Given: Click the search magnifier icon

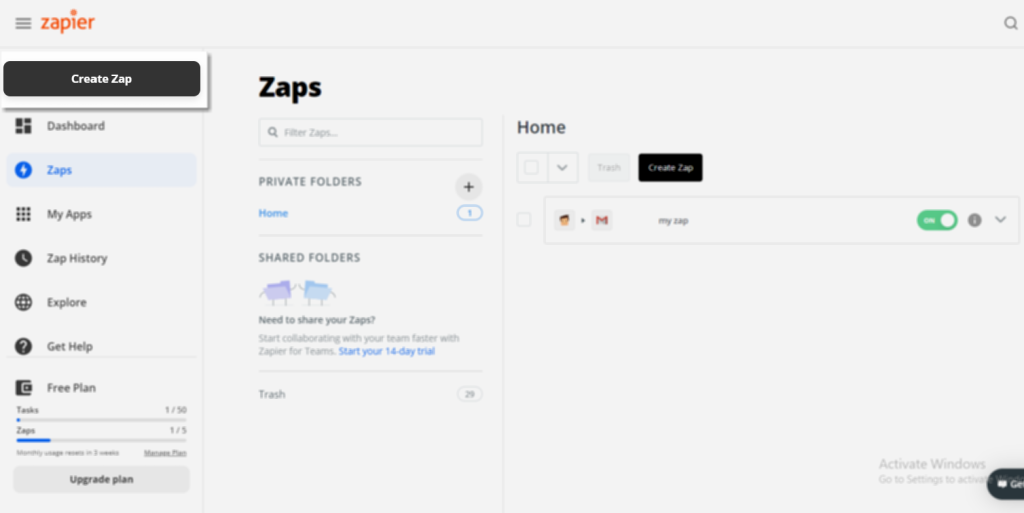Looking at the screenshot, I should [1010, 24].
